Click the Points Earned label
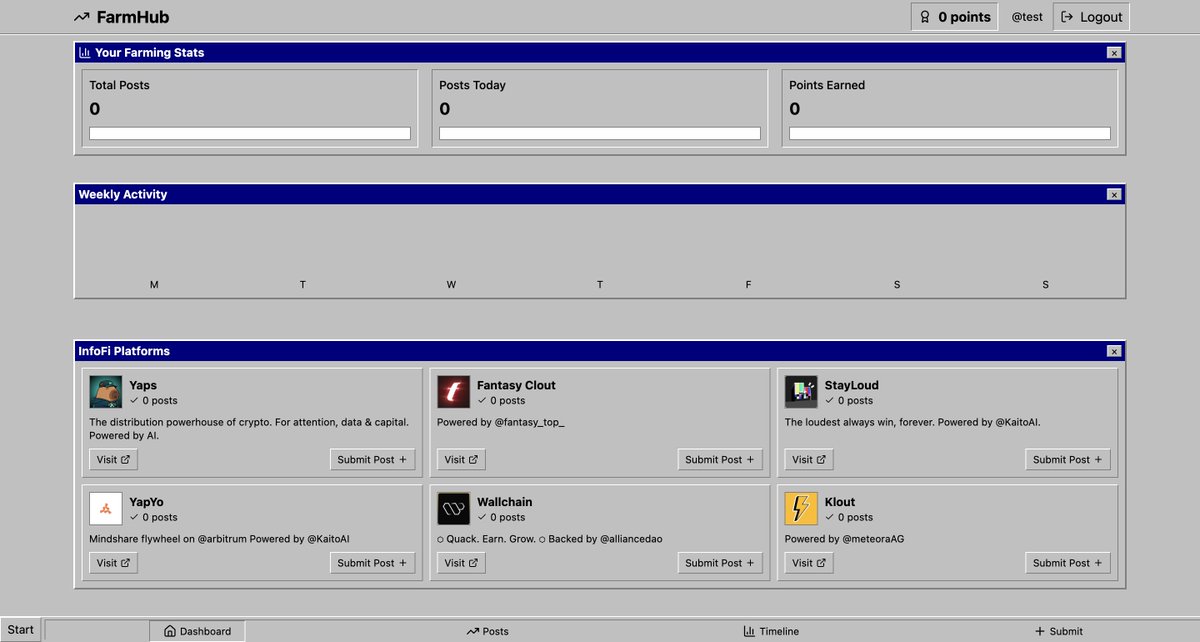The height and width of the screenshot is (642, 1200). [827, 85]
